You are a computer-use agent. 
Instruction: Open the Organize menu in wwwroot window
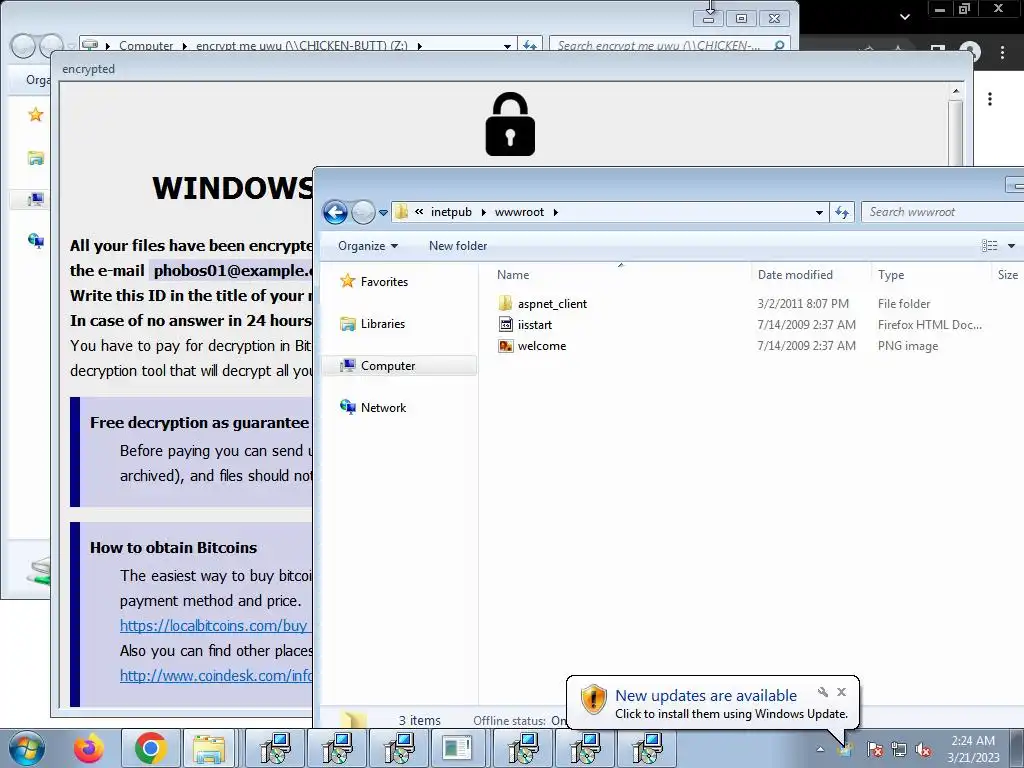tap(368, 246)
